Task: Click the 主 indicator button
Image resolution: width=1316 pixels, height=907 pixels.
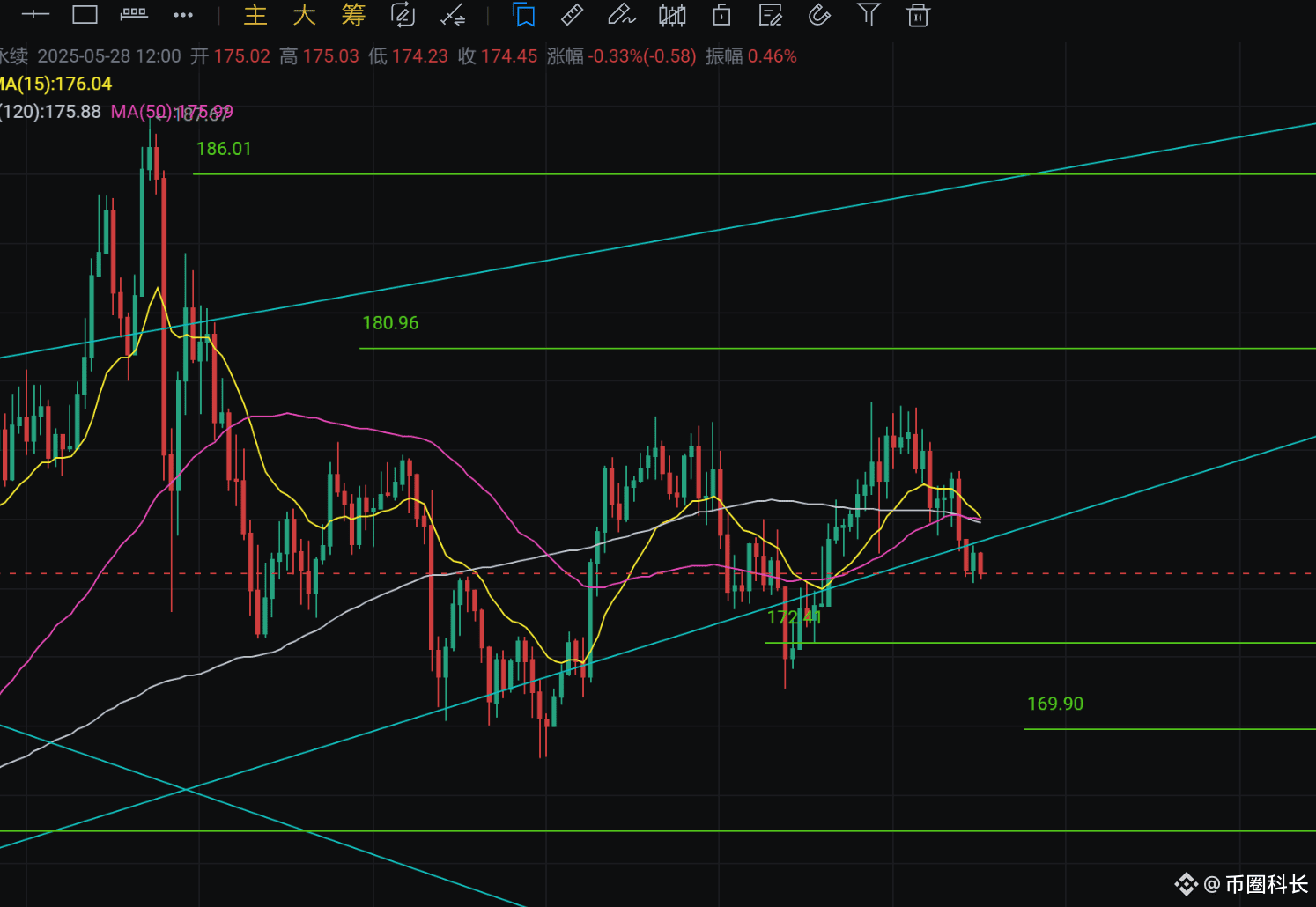Action: coord(255,15)
